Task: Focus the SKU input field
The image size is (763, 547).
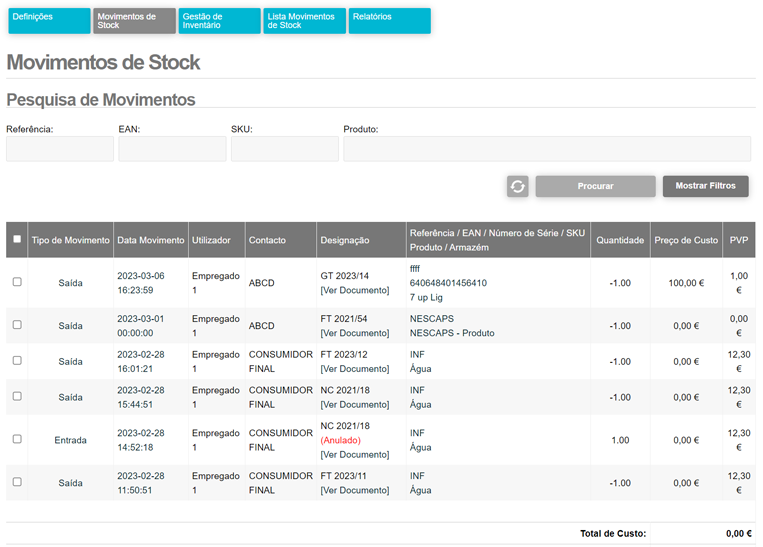Action: (285, 149)
